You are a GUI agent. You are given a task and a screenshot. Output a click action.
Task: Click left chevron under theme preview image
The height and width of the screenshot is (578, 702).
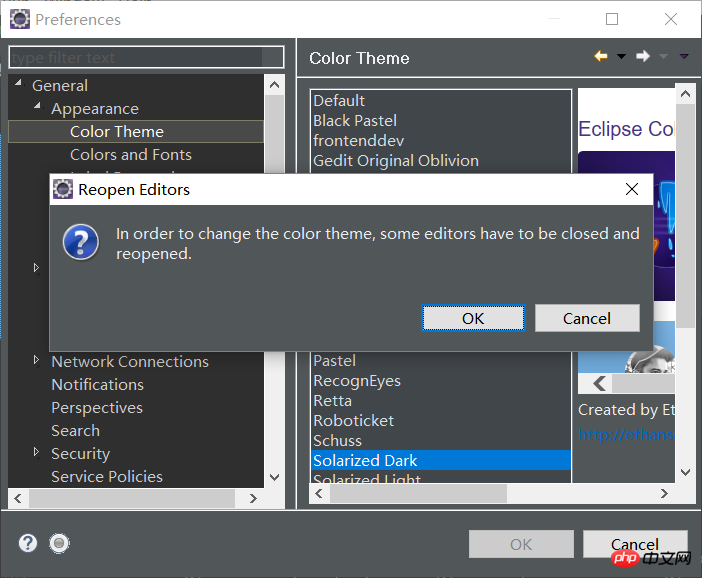pyautogui.click(x=599, y=383)
